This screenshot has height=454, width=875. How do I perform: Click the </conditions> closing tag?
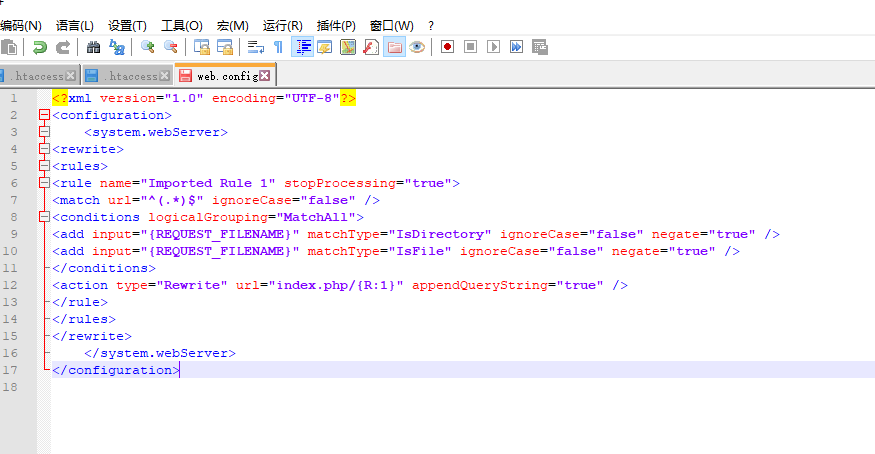pyautogui.click(x=104, y=268)
